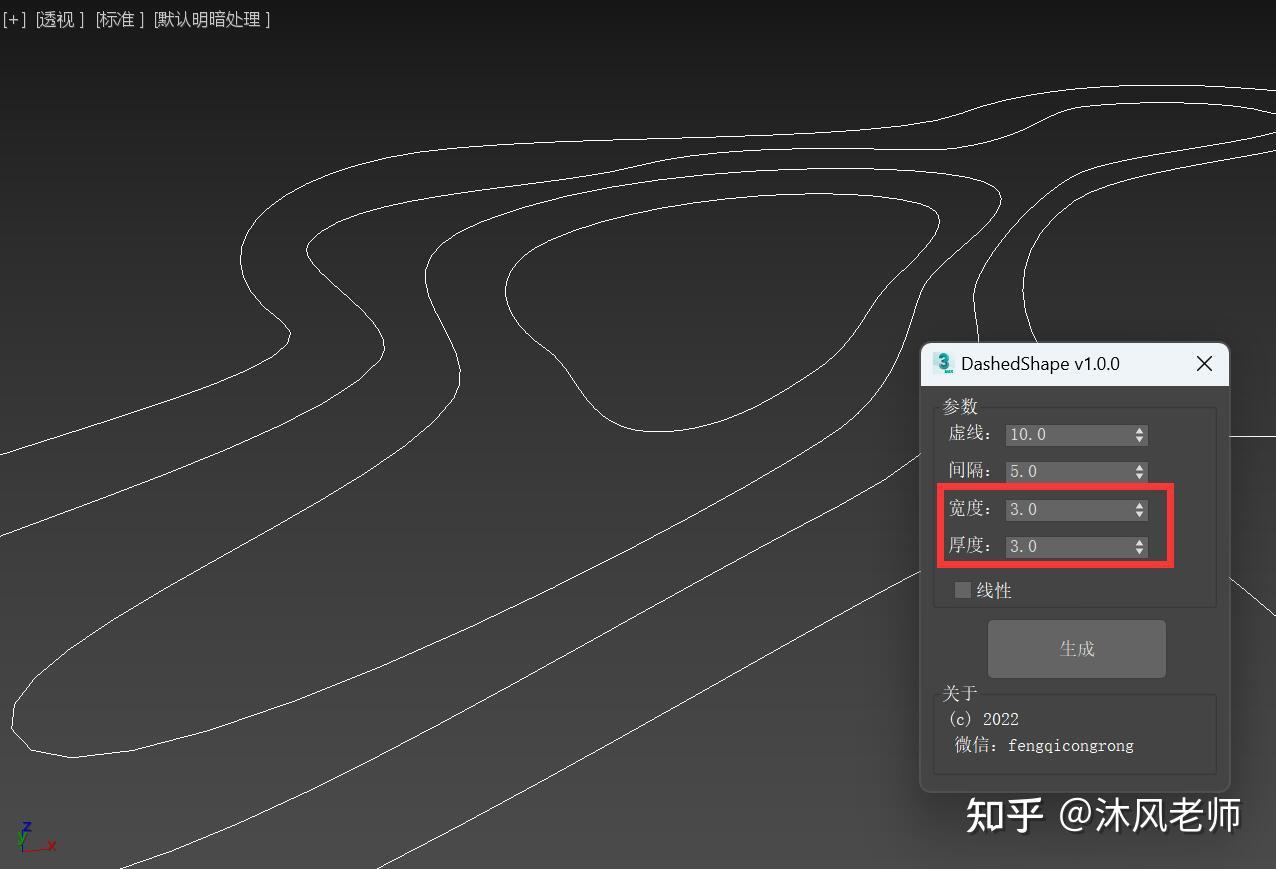
Task: Increase the 宽度 value using its spinner arrow
Action: coord(1138,504)
